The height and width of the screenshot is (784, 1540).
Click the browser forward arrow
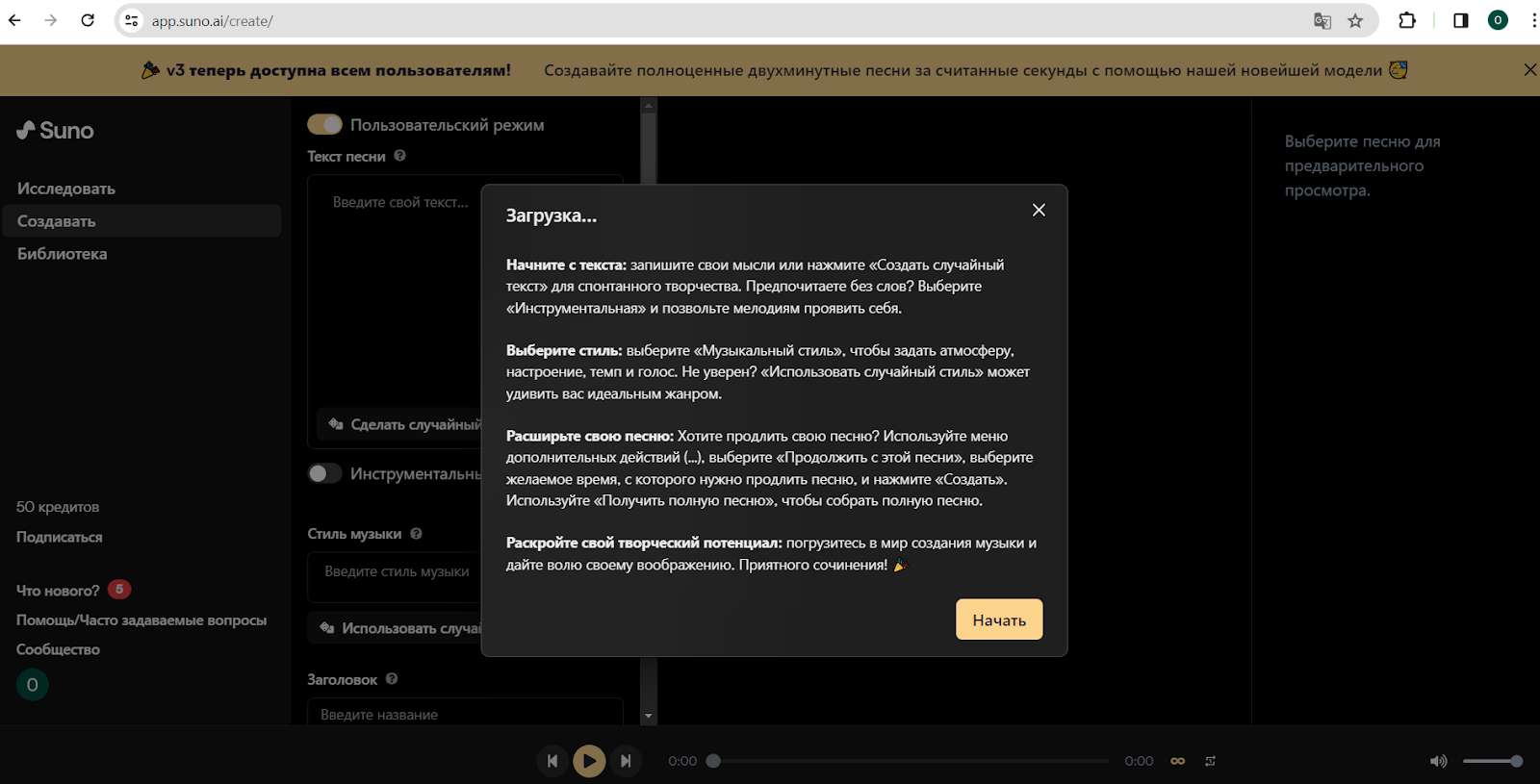[x=51, y=20]
